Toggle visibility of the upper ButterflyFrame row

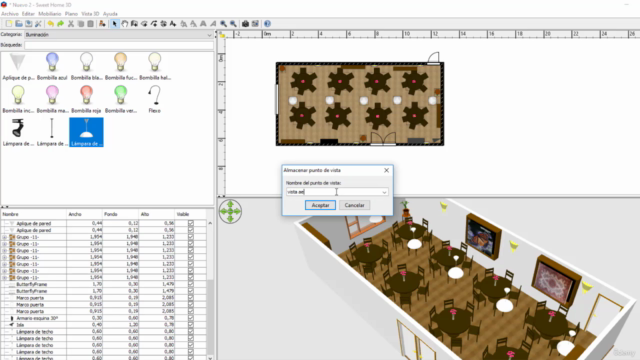191,284
